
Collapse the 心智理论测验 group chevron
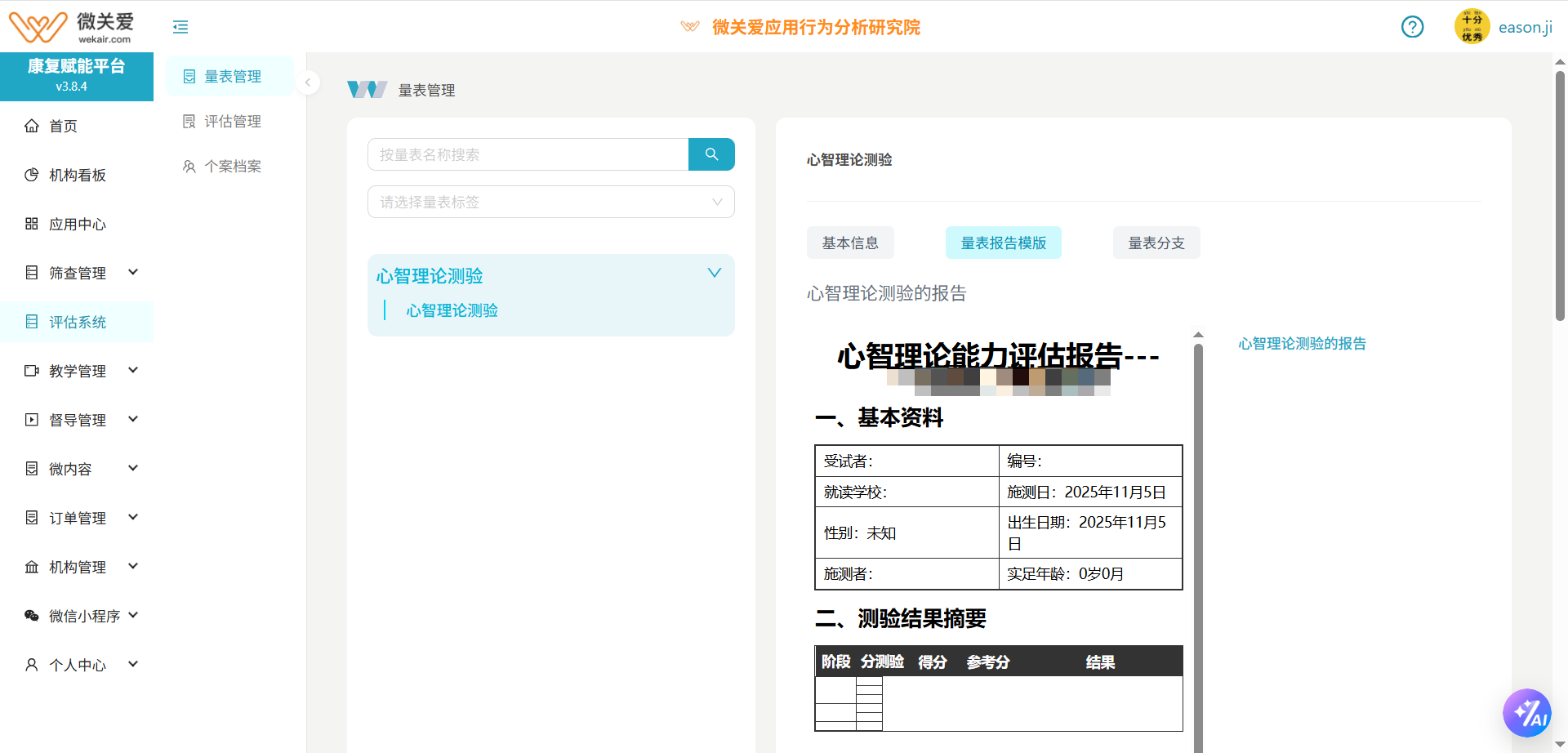click(x=714, y=274)
